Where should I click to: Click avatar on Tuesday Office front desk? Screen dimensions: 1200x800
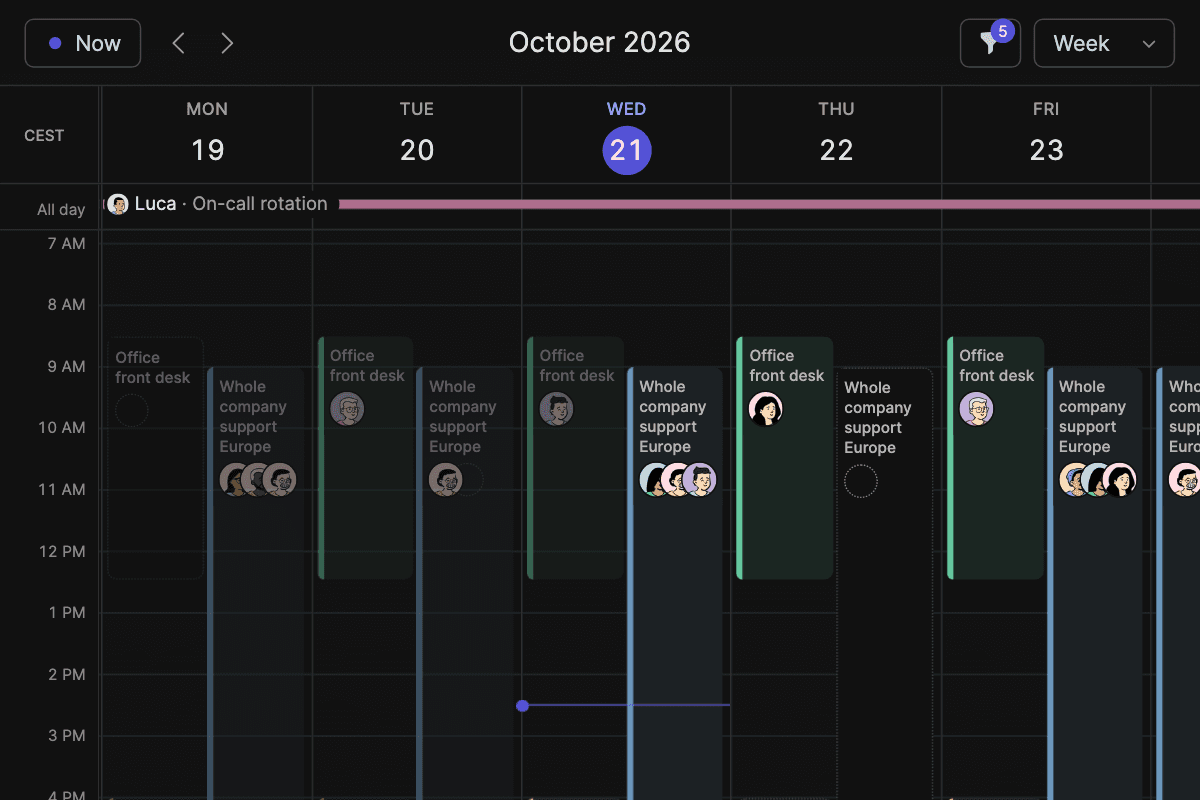[347, 408]
